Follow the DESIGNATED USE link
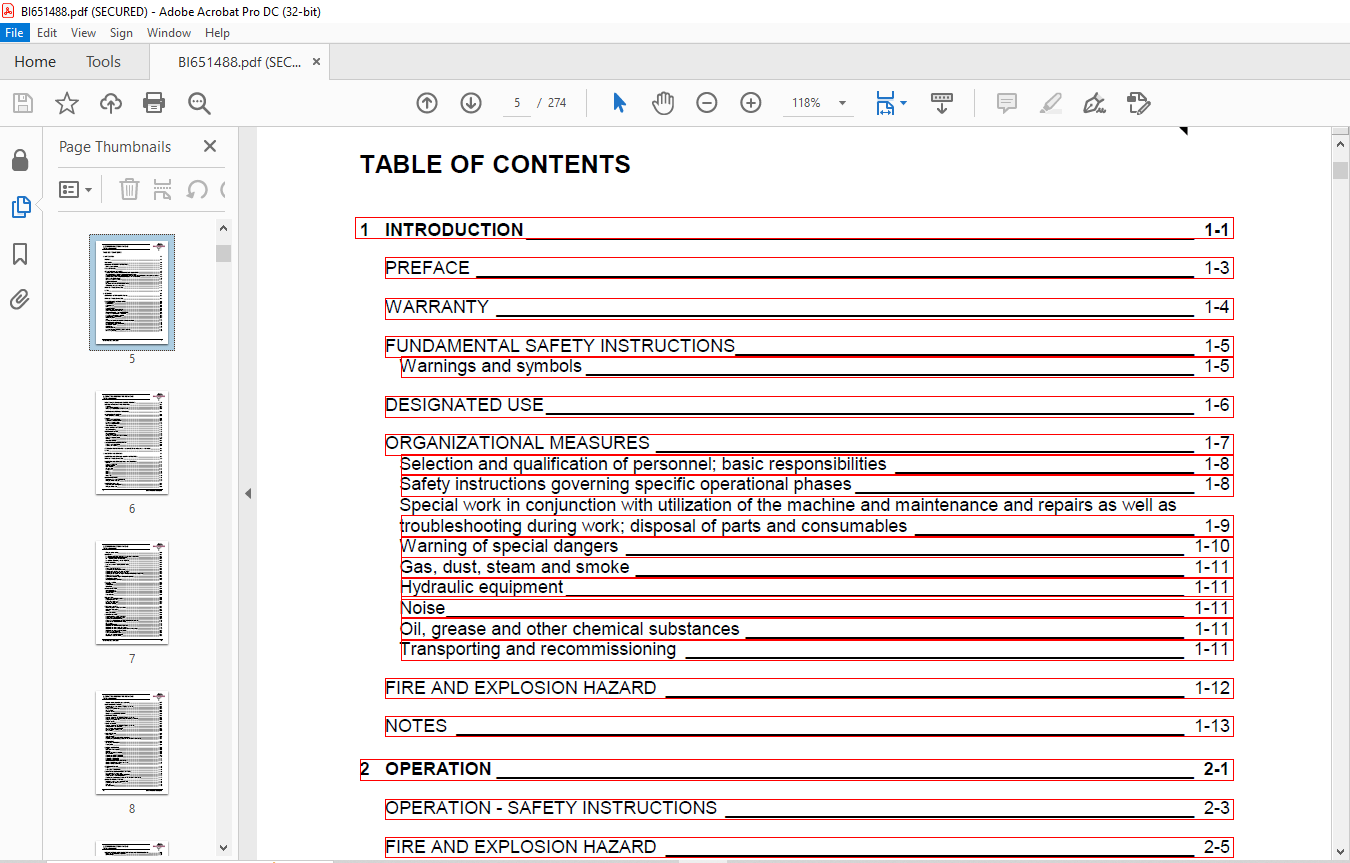 click(809, 405)
